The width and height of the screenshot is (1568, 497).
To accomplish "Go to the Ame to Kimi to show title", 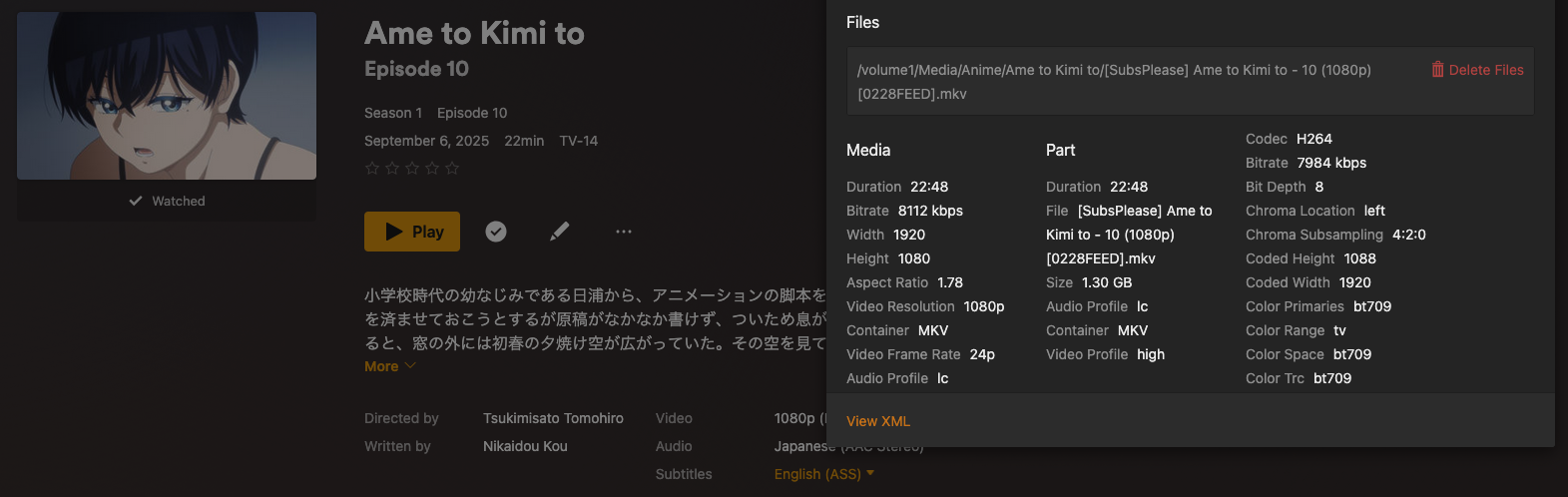I will pos(474,33).
